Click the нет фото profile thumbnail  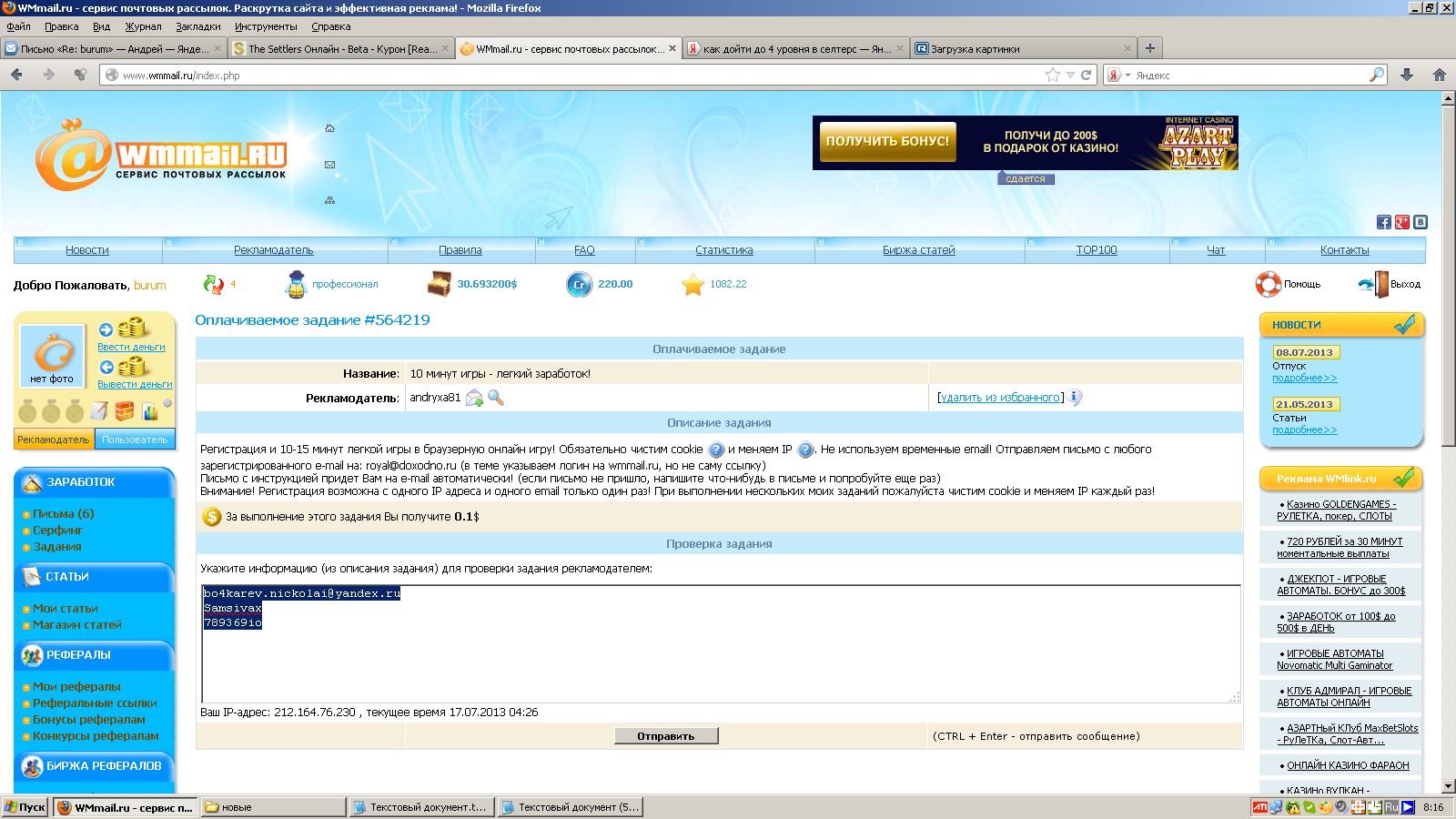(52, 356)
